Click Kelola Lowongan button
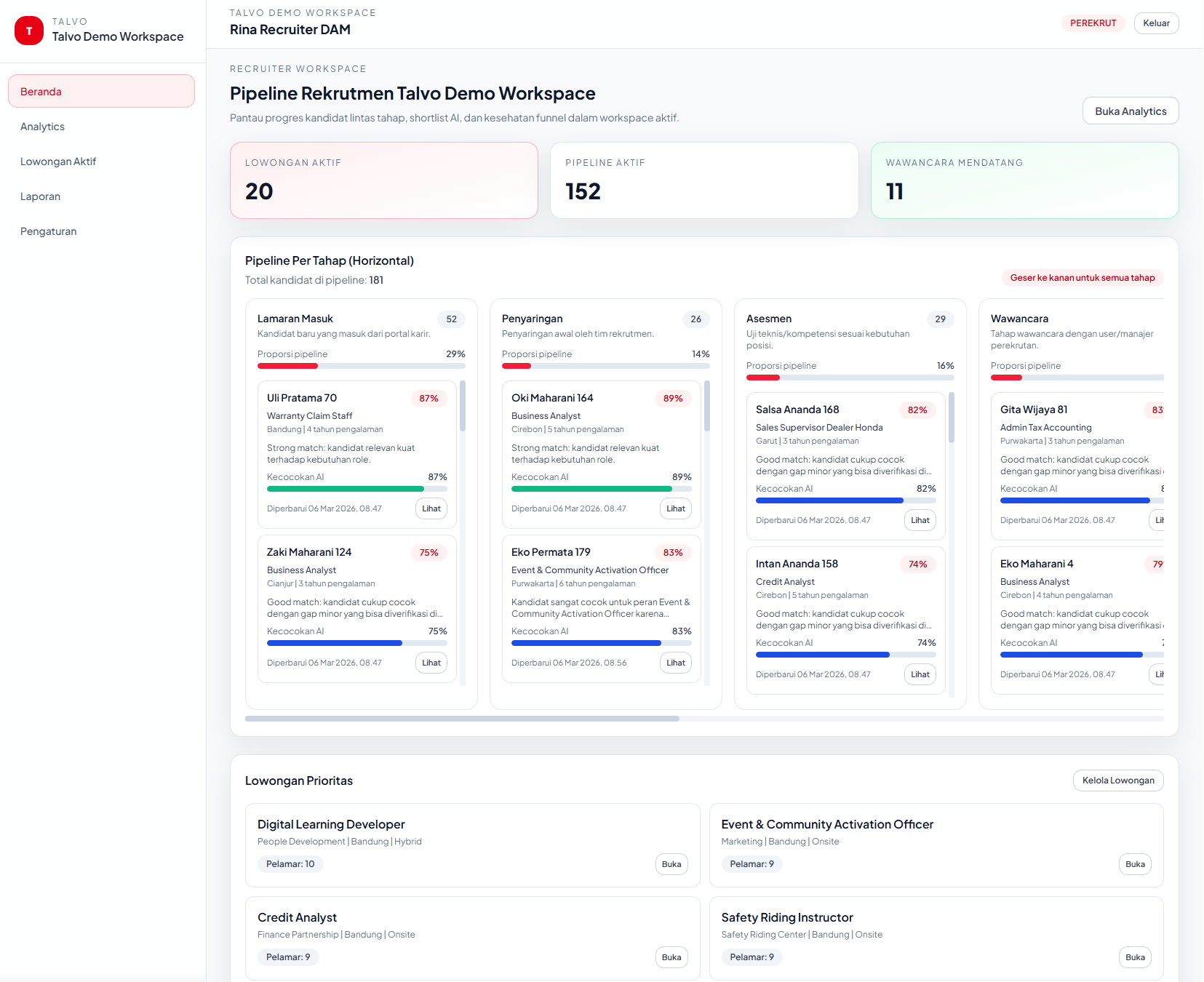 click(x=1117, y=780)
